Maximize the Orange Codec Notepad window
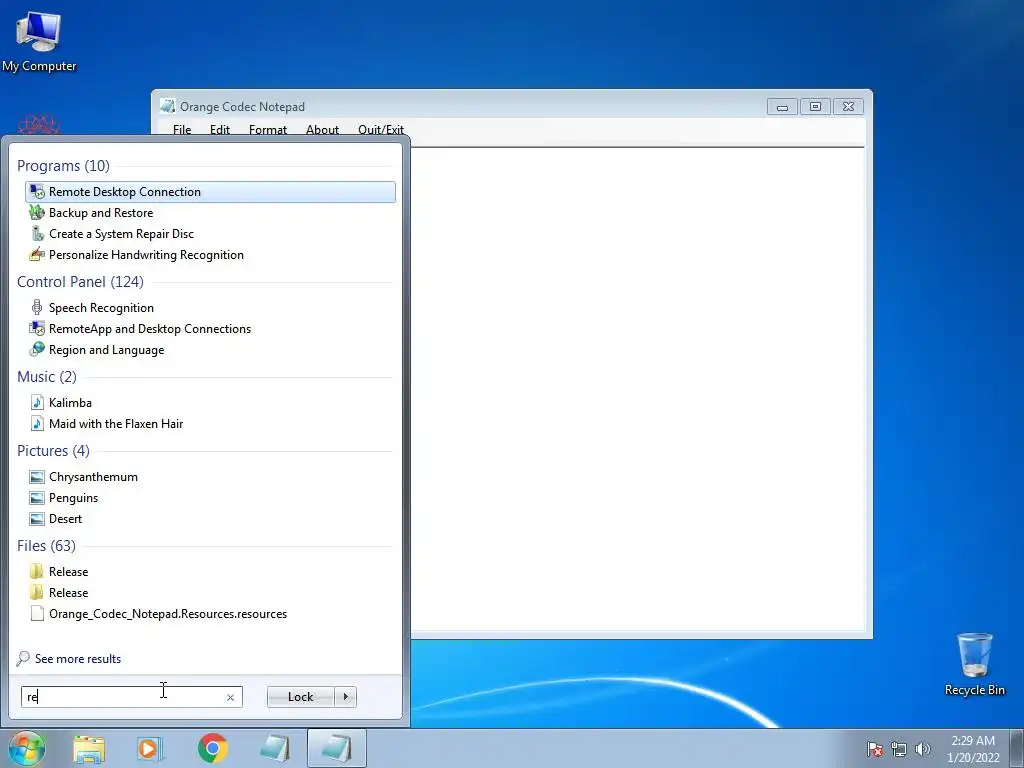 coord(815,106)
